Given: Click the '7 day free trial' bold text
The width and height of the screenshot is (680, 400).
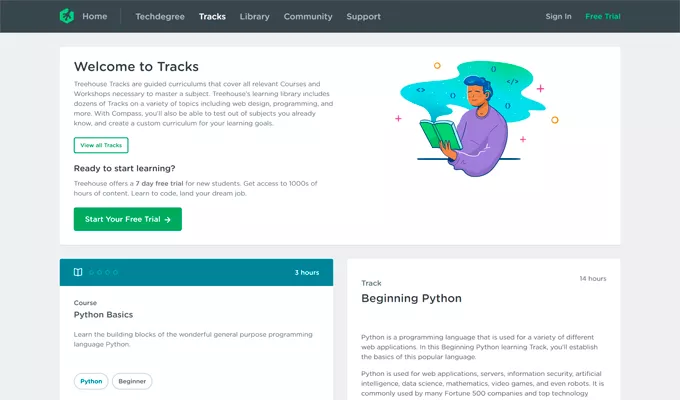Looking at the screenshot, I should point(160,184).
